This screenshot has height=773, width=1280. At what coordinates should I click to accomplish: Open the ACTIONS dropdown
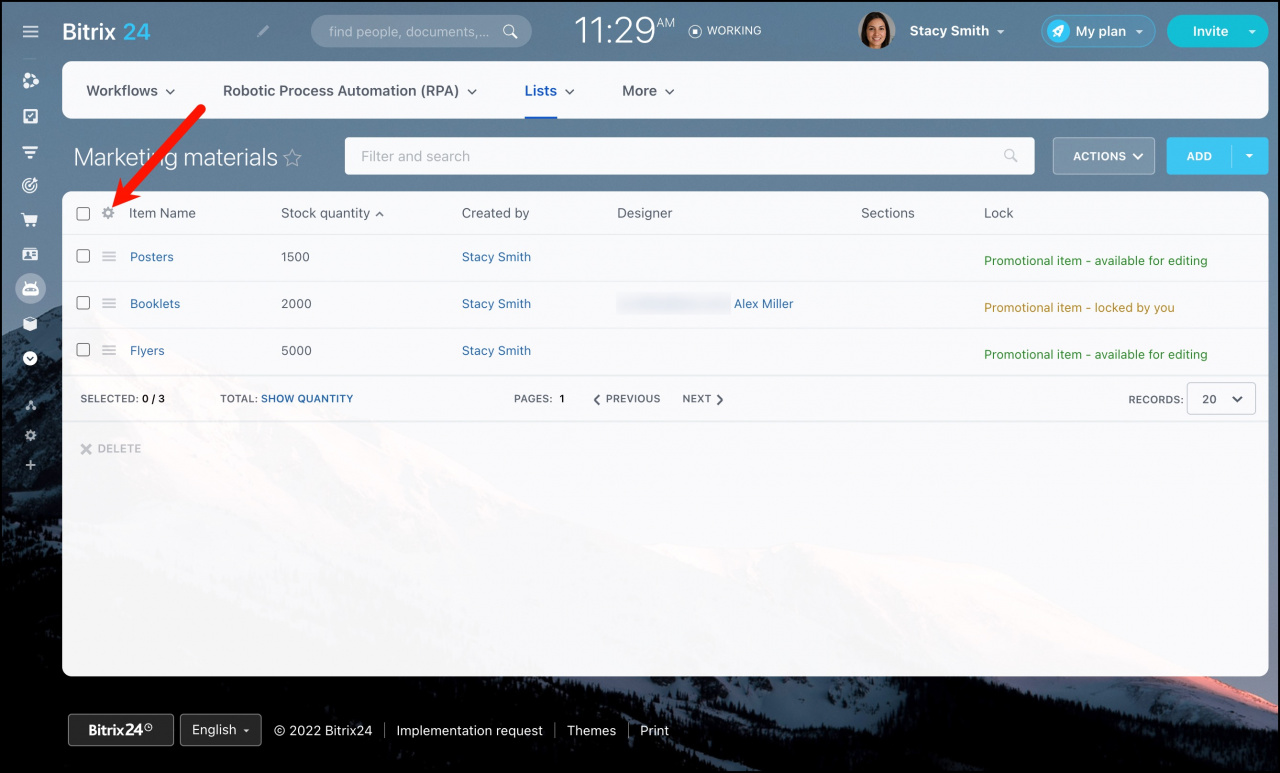tap(1104, 156)
